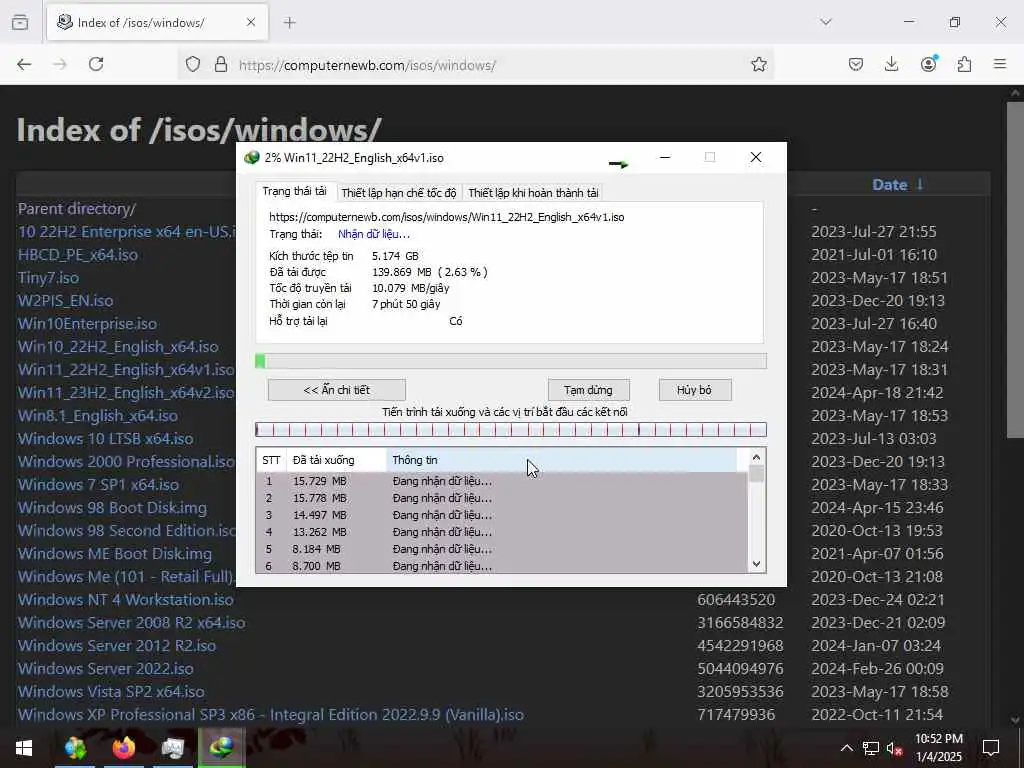Go forward with the browser forward arrow
Image resolution: width=1024 pixels, height=768 pixels.
tap(60, 64)
